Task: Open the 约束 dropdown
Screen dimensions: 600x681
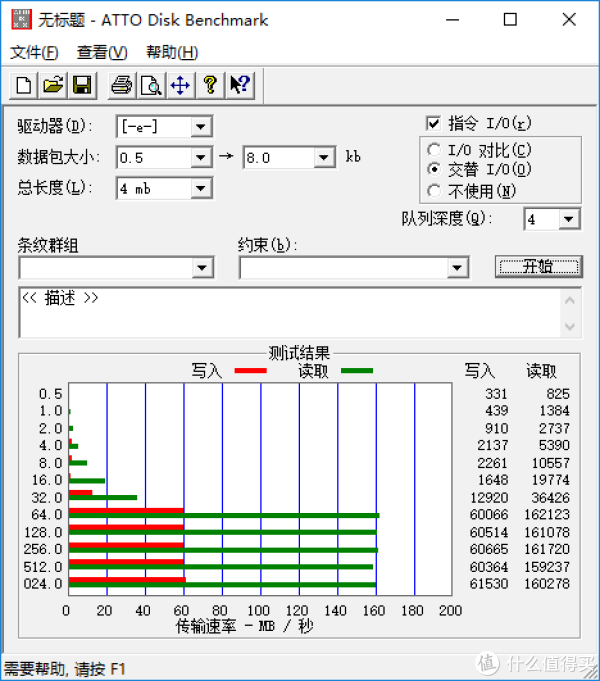Action: coord(457,268)
